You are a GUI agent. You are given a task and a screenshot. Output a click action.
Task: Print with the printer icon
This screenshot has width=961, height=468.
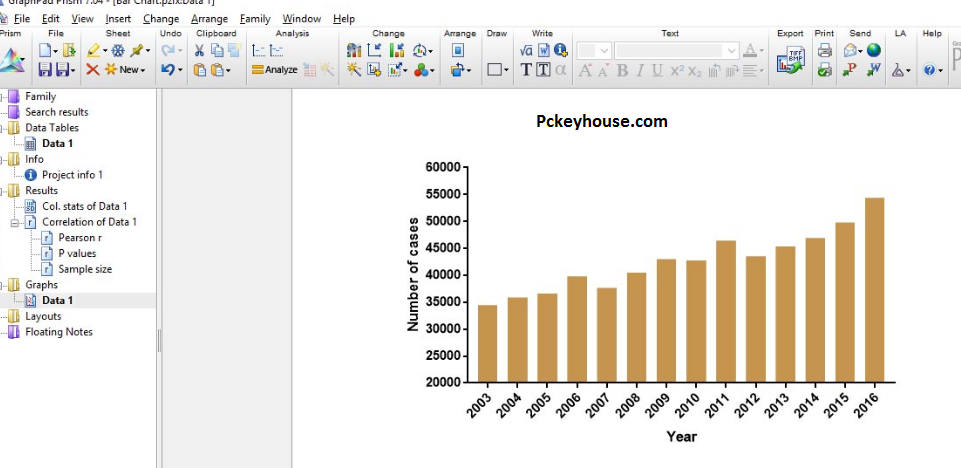click(824, 51)
